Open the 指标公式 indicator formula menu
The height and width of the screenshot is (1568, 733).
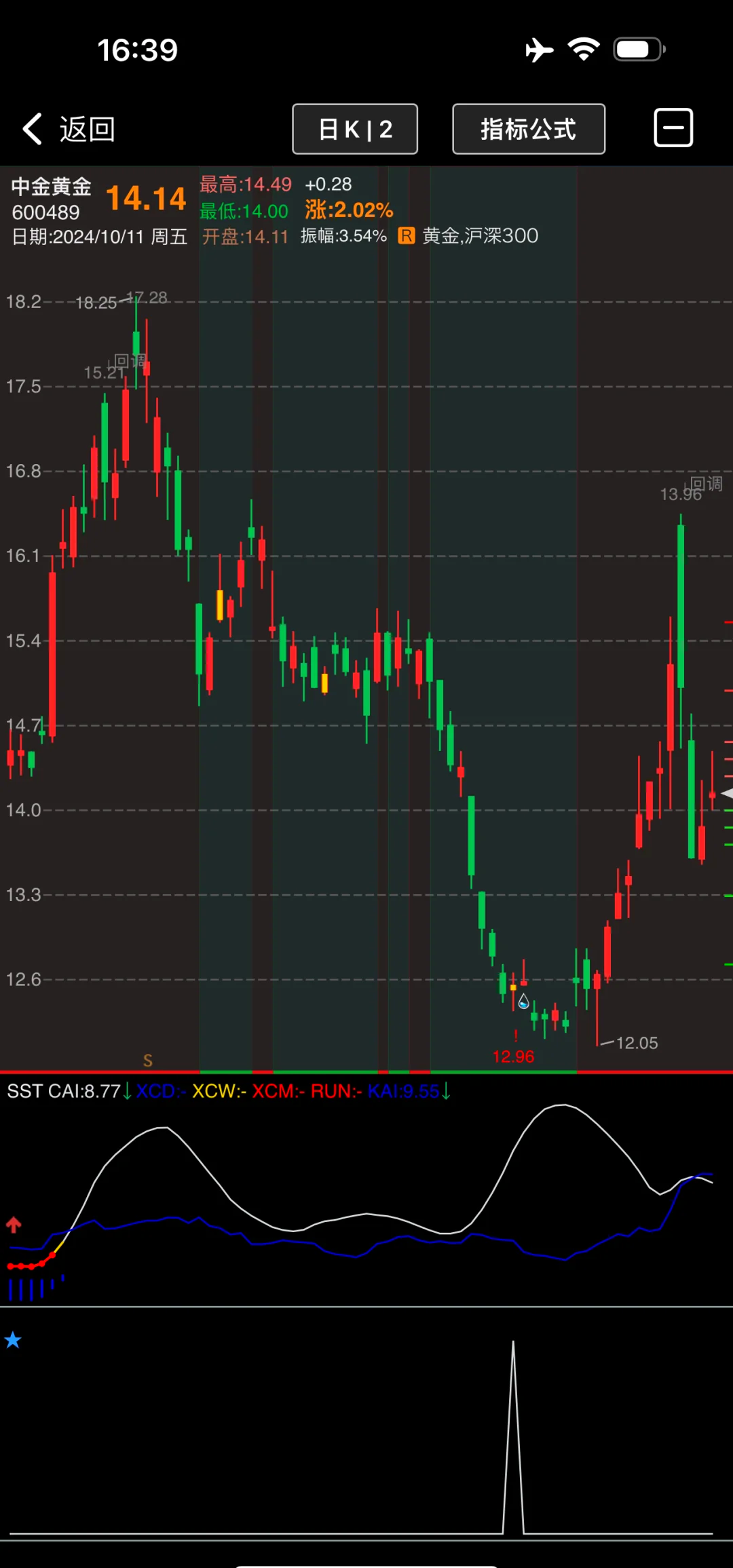(529, 129)
